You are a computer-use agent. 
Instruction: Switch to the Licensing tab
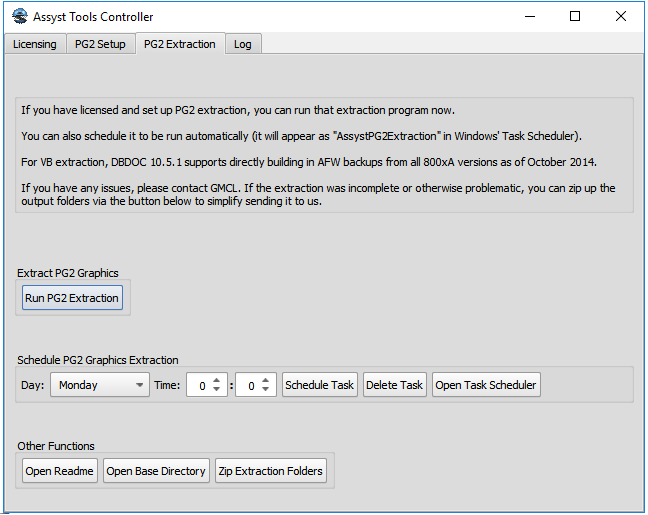pyautogui.click(x=34, y=44)
